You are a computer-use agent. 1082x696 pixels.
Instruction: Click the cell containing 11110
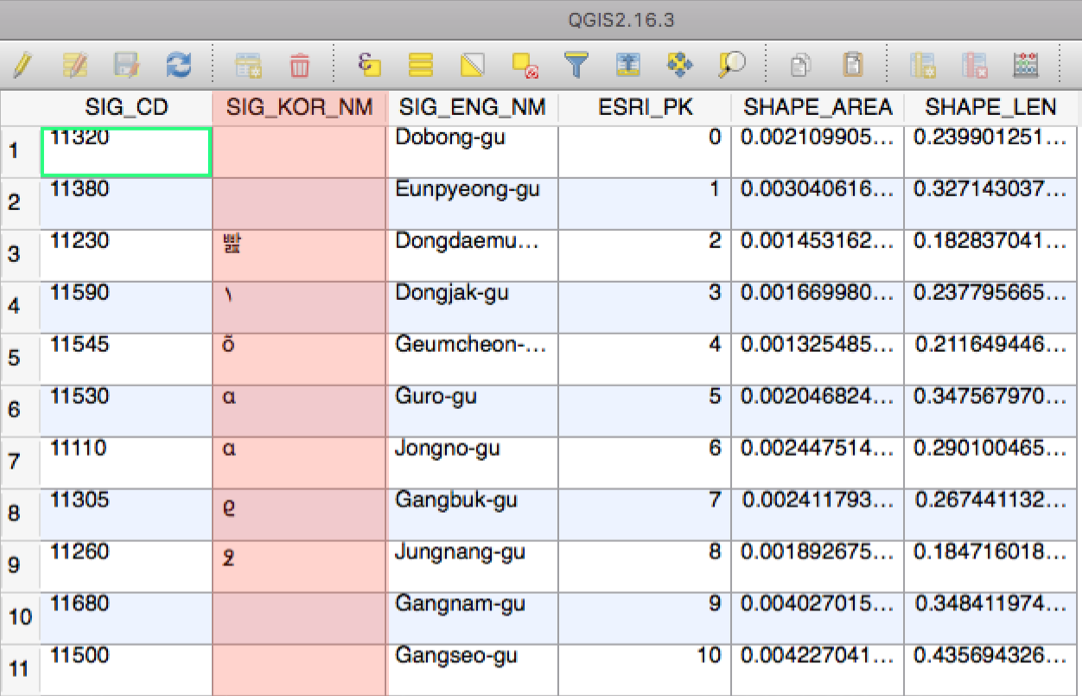[x=126, y=462]
